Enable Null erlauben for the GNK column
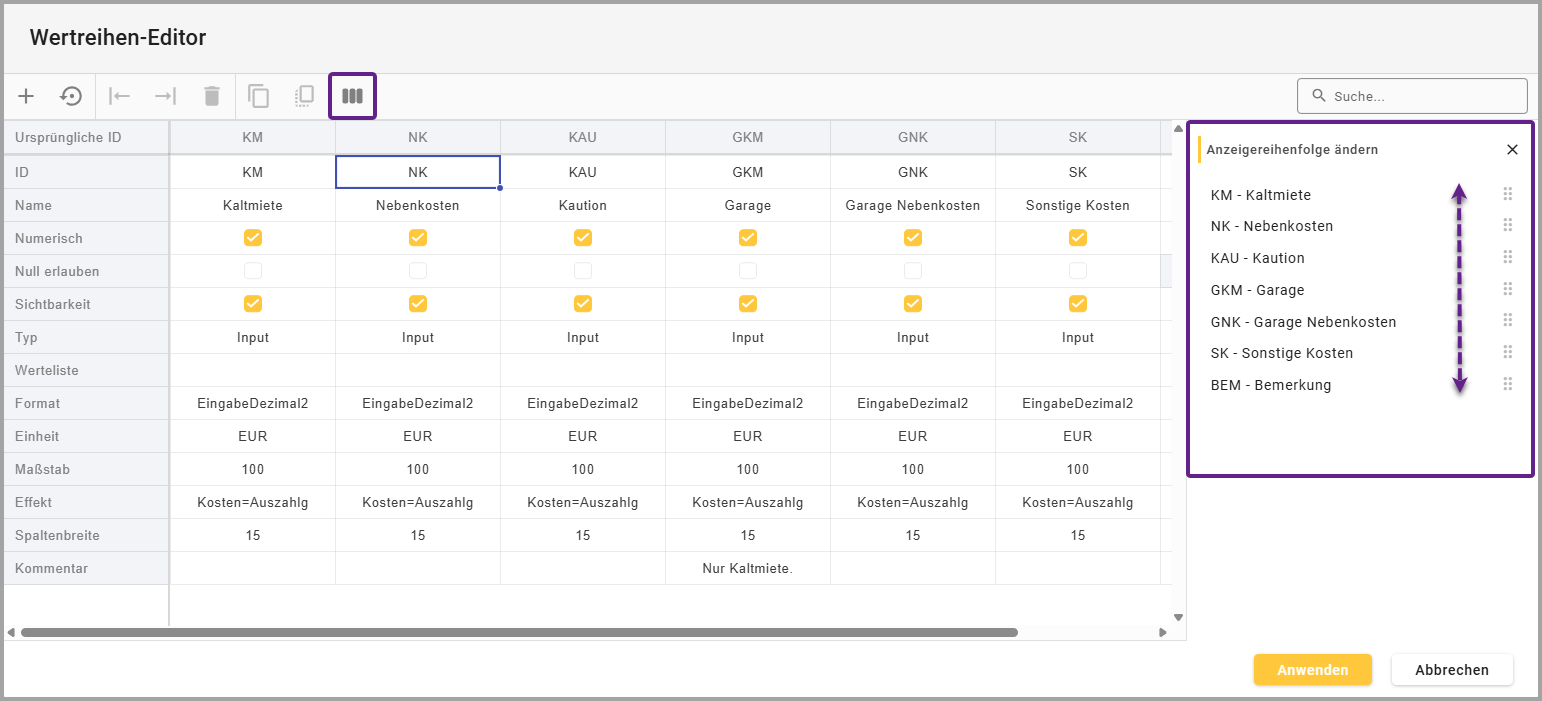Viewport: 1542px width, 701px height. click(913, 271)
